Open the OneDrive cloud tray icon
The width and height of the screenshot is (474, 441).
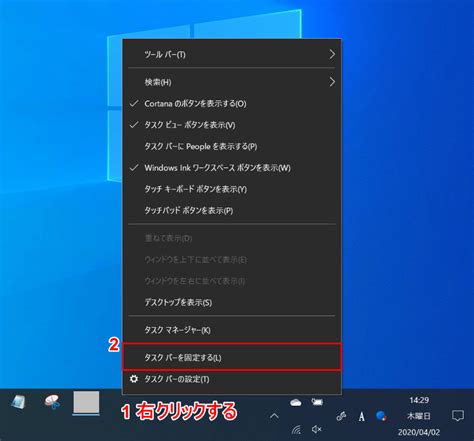tap(296, 403)
